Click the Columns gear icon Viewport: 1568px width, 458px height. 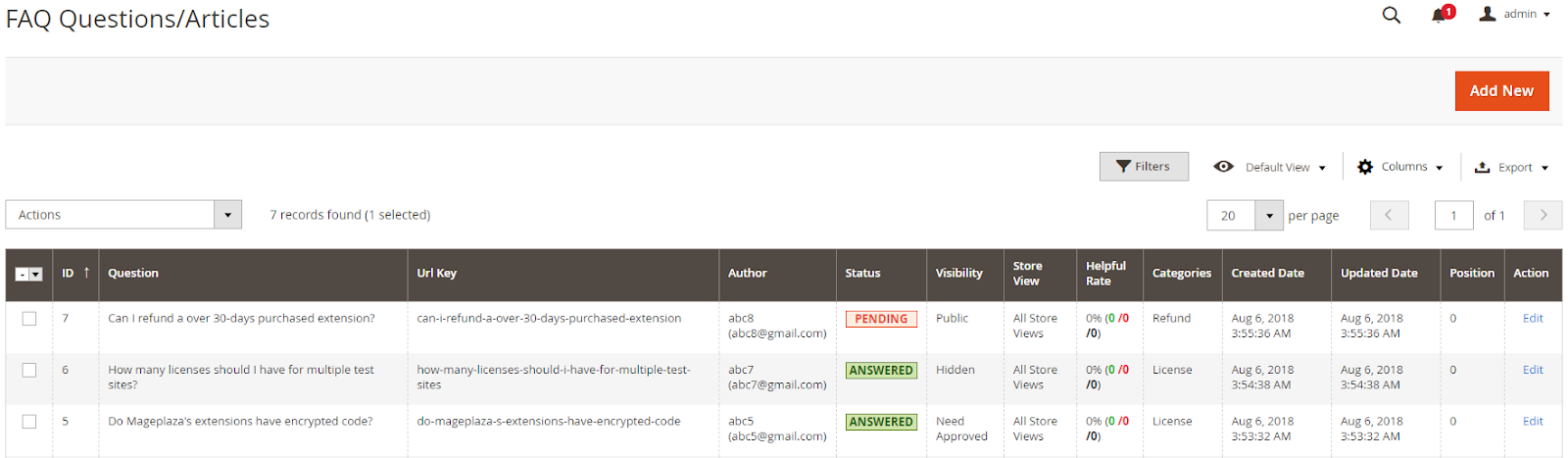pyautogui.click(x=1365, y=167)
